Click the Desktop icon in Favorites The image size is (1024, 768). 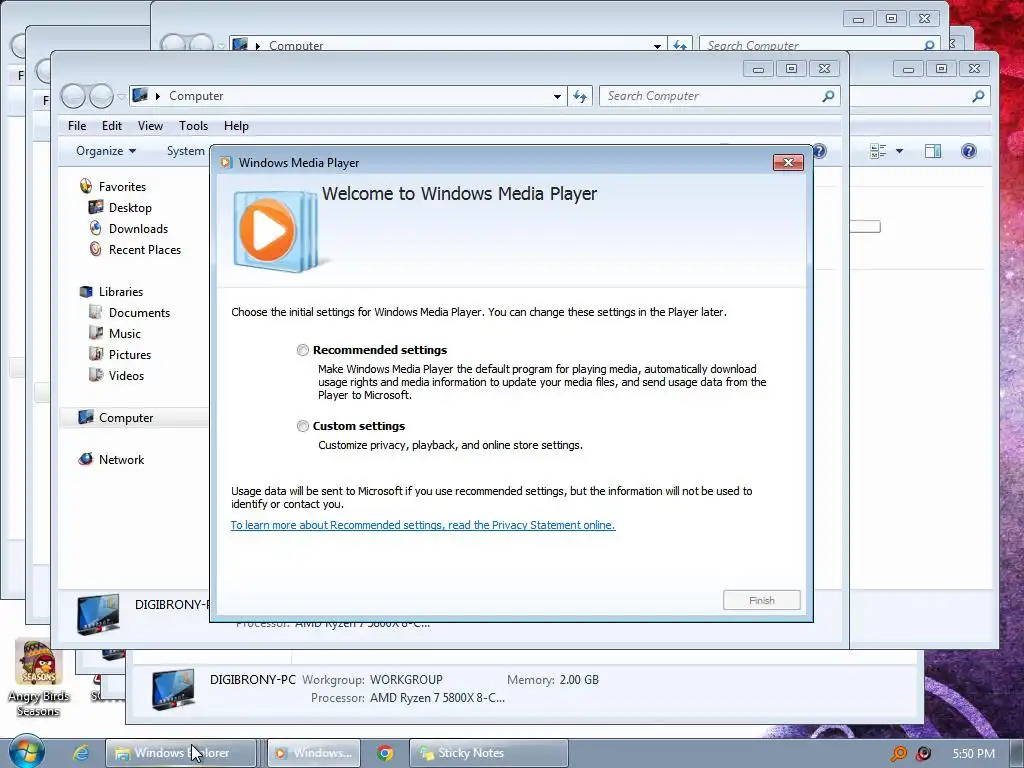tap(96, 207)
